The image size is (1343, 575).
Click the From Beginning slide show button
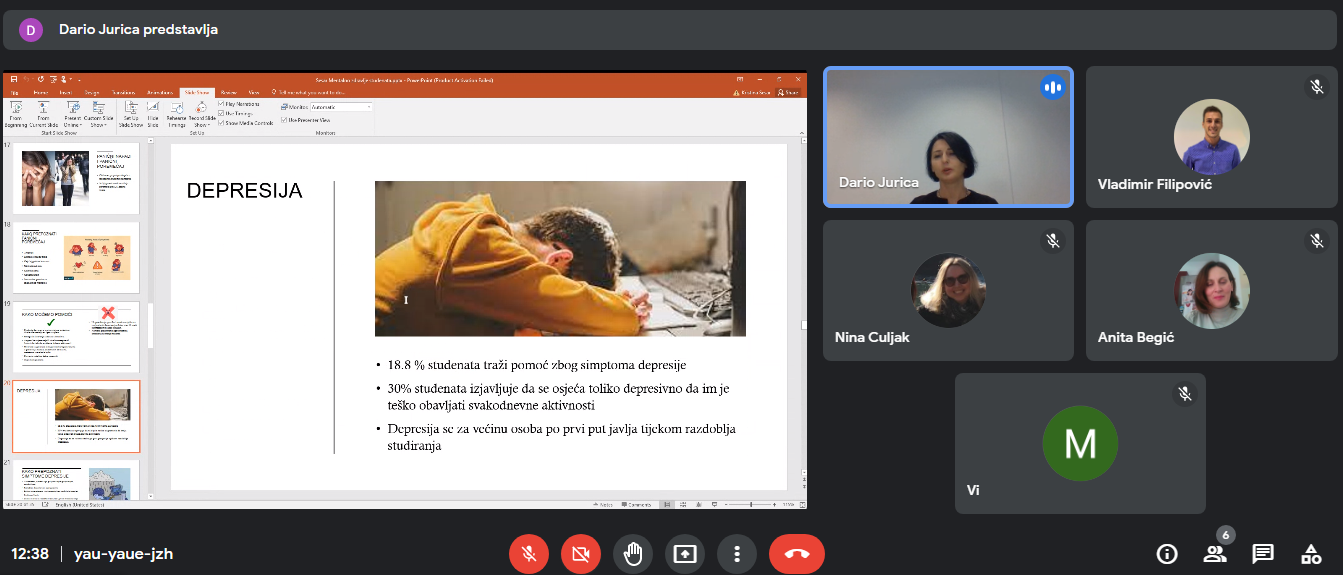(17, 113)
